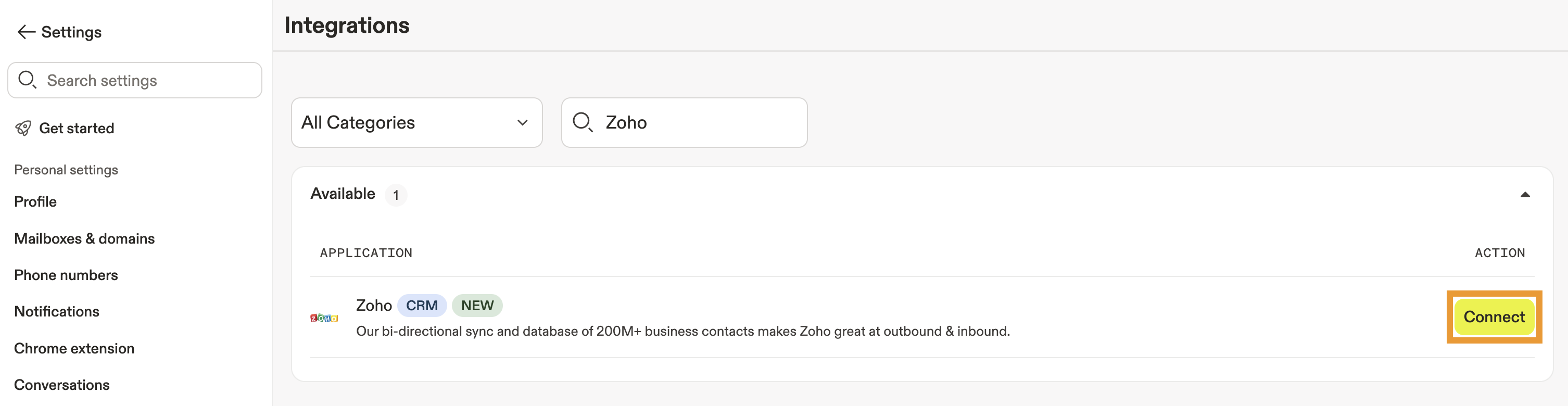Collapse the Available section arrow
Viewport: 1568px width, 406px height.
1525,195
